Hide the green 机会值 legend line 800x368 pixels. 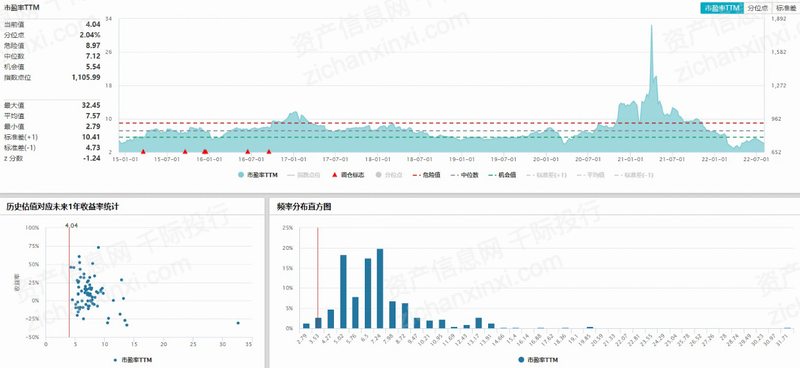[x=503, y=175]
